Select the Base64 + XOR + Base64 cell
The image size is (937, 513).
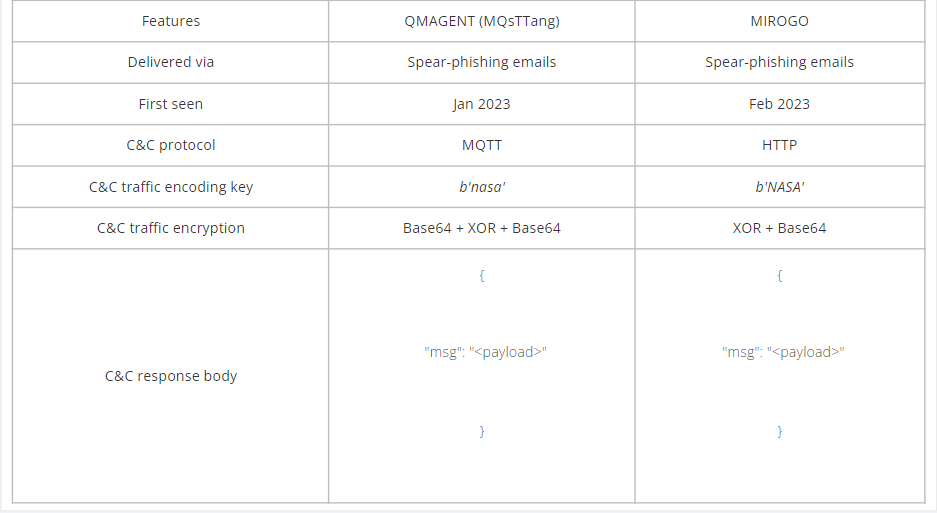click(482, 228)
